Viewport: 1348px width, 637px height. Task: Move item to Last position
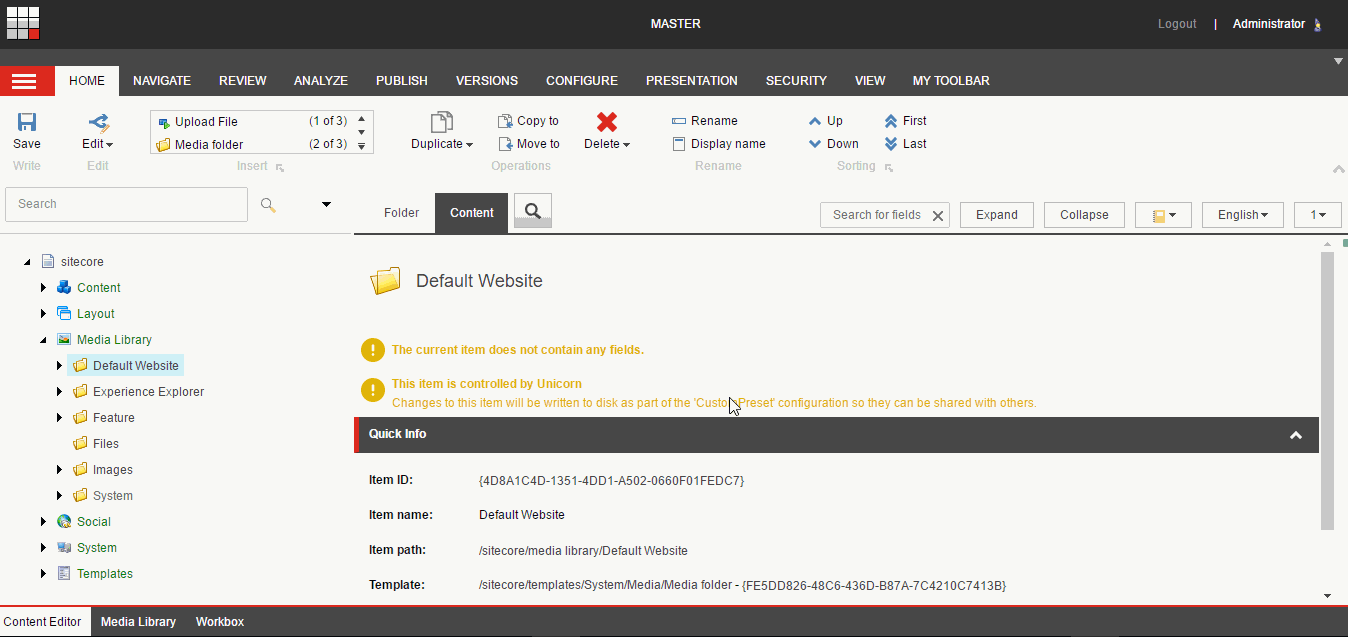(x=905, y=144)
